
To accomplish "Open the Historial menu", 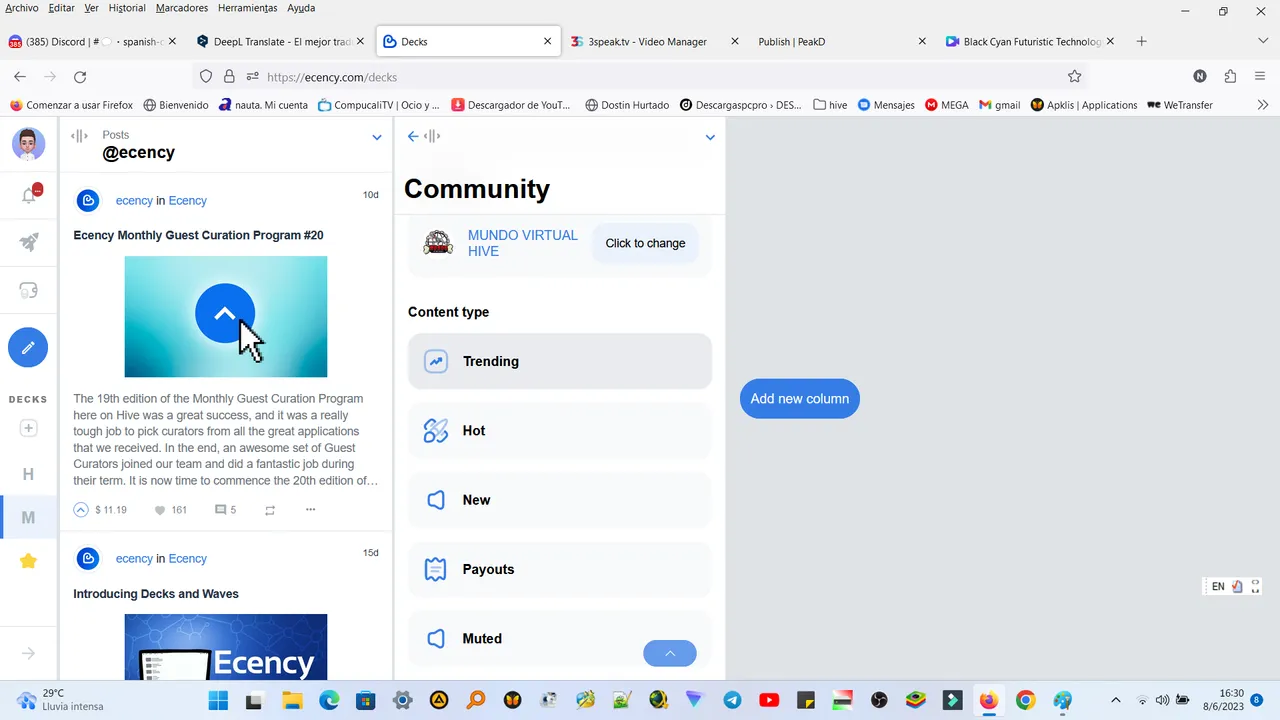I will tap(127, 8).
